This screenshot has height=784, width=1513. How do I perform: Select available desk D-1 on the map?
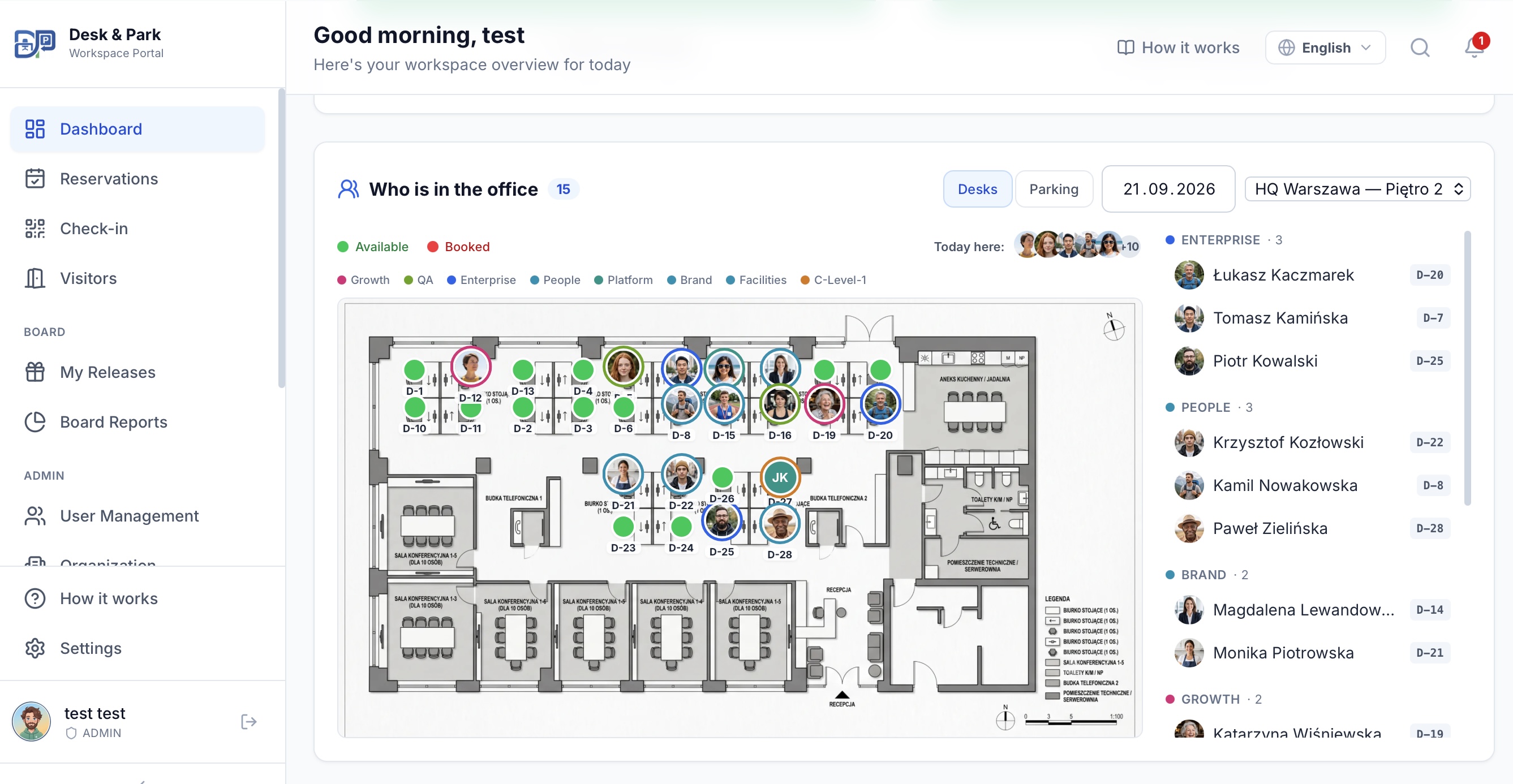pos(414,370)
